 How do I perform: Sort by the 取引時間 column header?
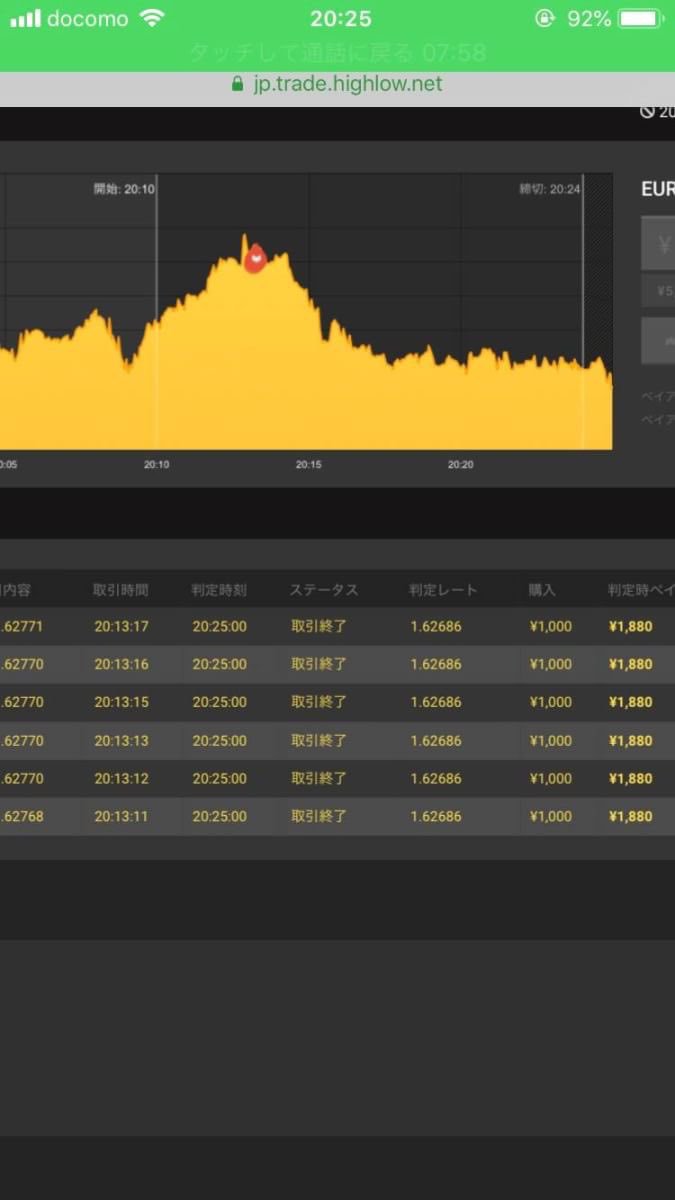(121, 590)
